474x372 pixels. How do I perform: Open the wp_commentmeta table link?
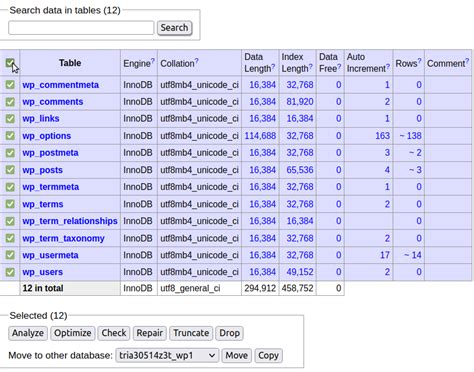(61, 85)
